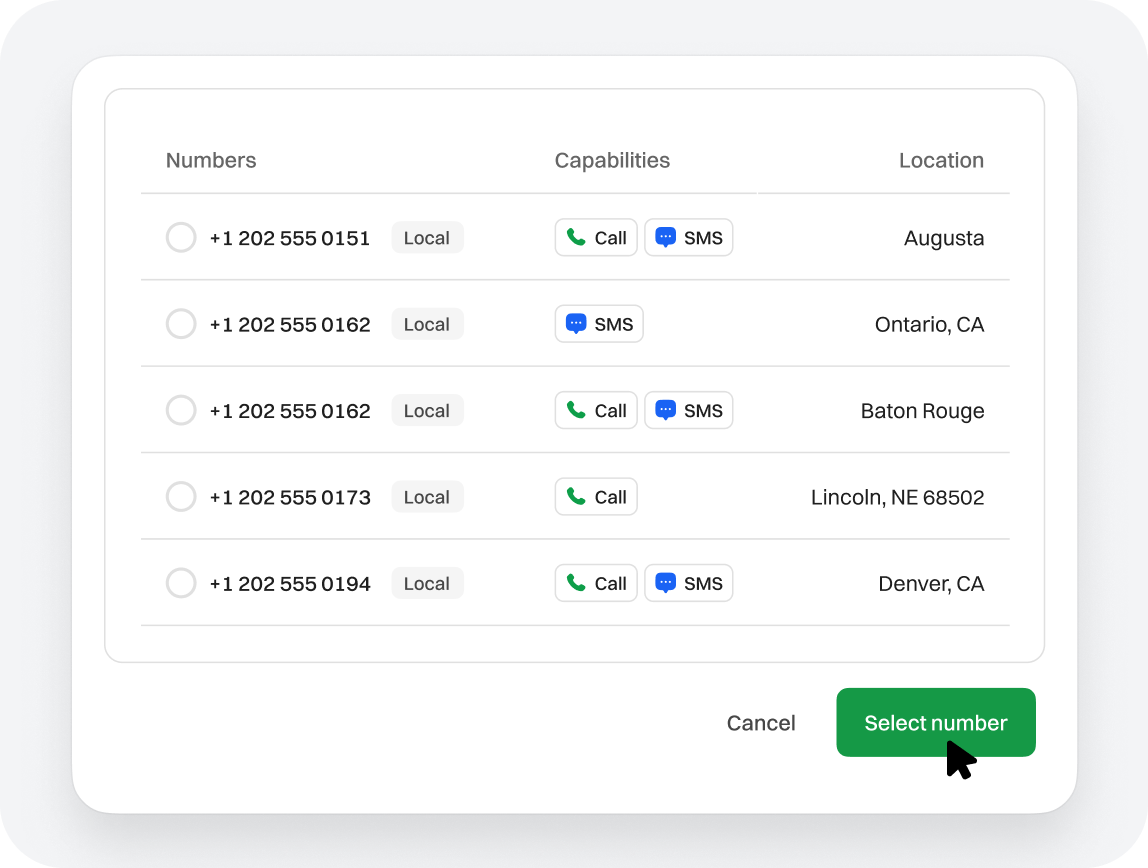Click the SMS icon in the Ontario, CA row
The width and height of the screenshot is (1148, 868).
click(x=576, y=324)
